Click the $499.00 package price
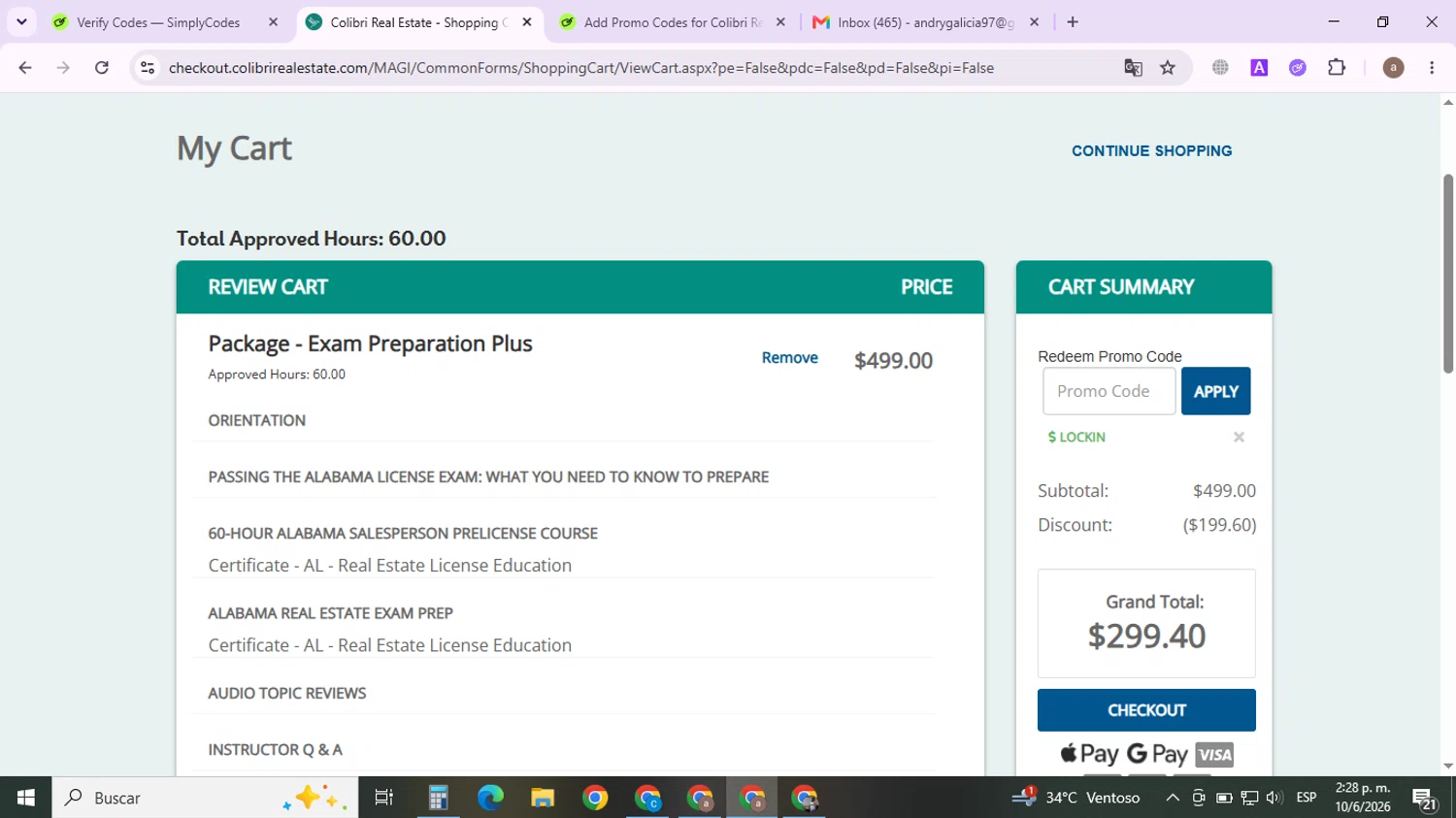This screenshot has width=1456, height=818. pyautogui.click(x=893, y=361)
